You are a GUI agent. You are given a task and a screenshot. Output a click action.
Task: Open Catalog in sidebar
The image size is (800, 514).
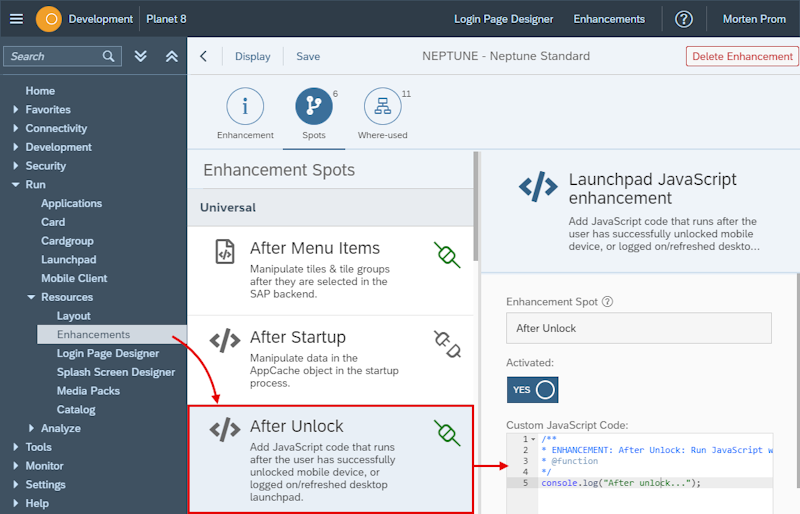(x=76, y=409)
